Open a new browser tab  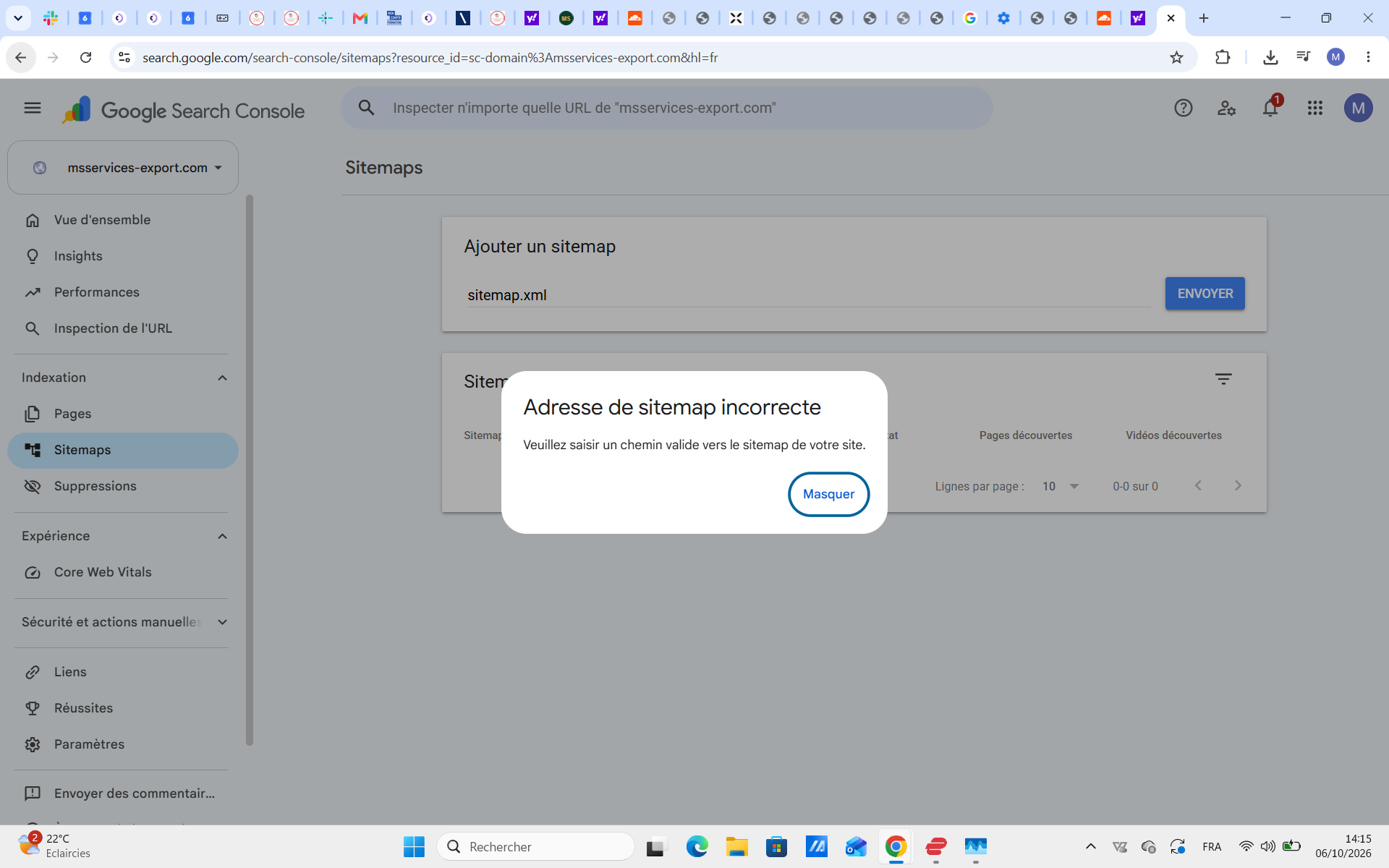click(1204, 18)
